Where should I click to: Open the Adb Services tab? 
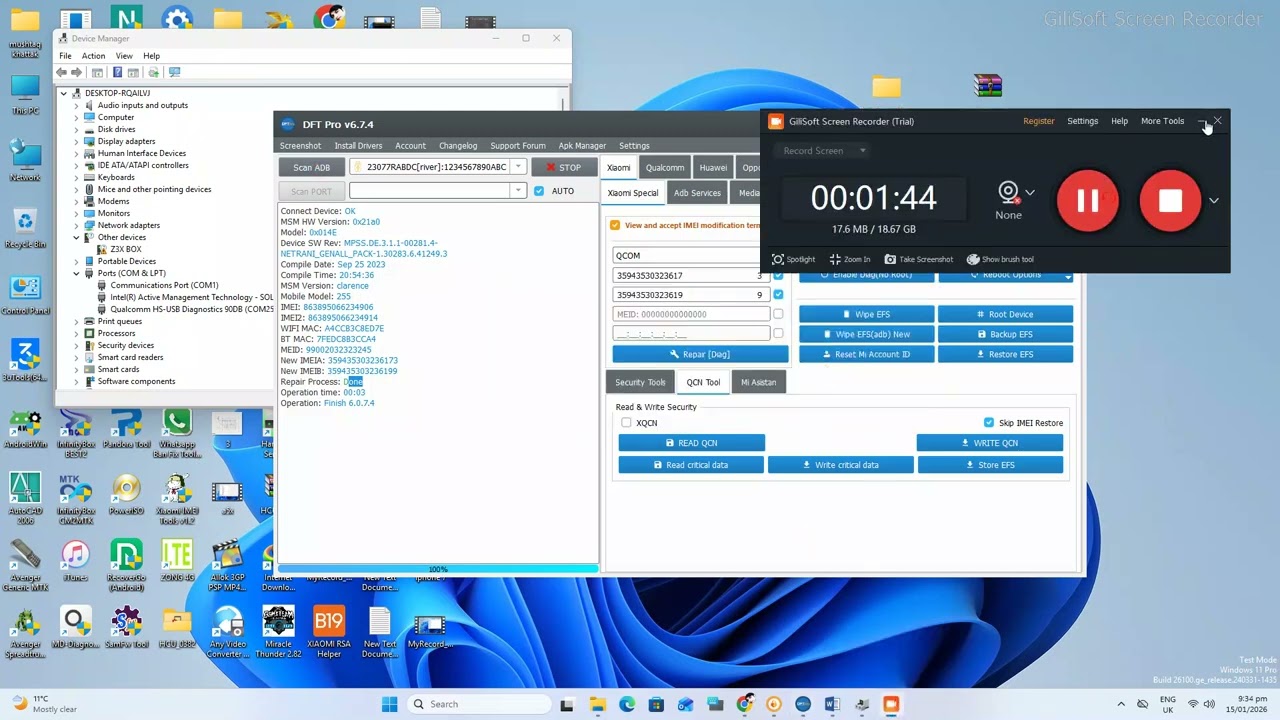pyautogui.click(x=697, y=193)
